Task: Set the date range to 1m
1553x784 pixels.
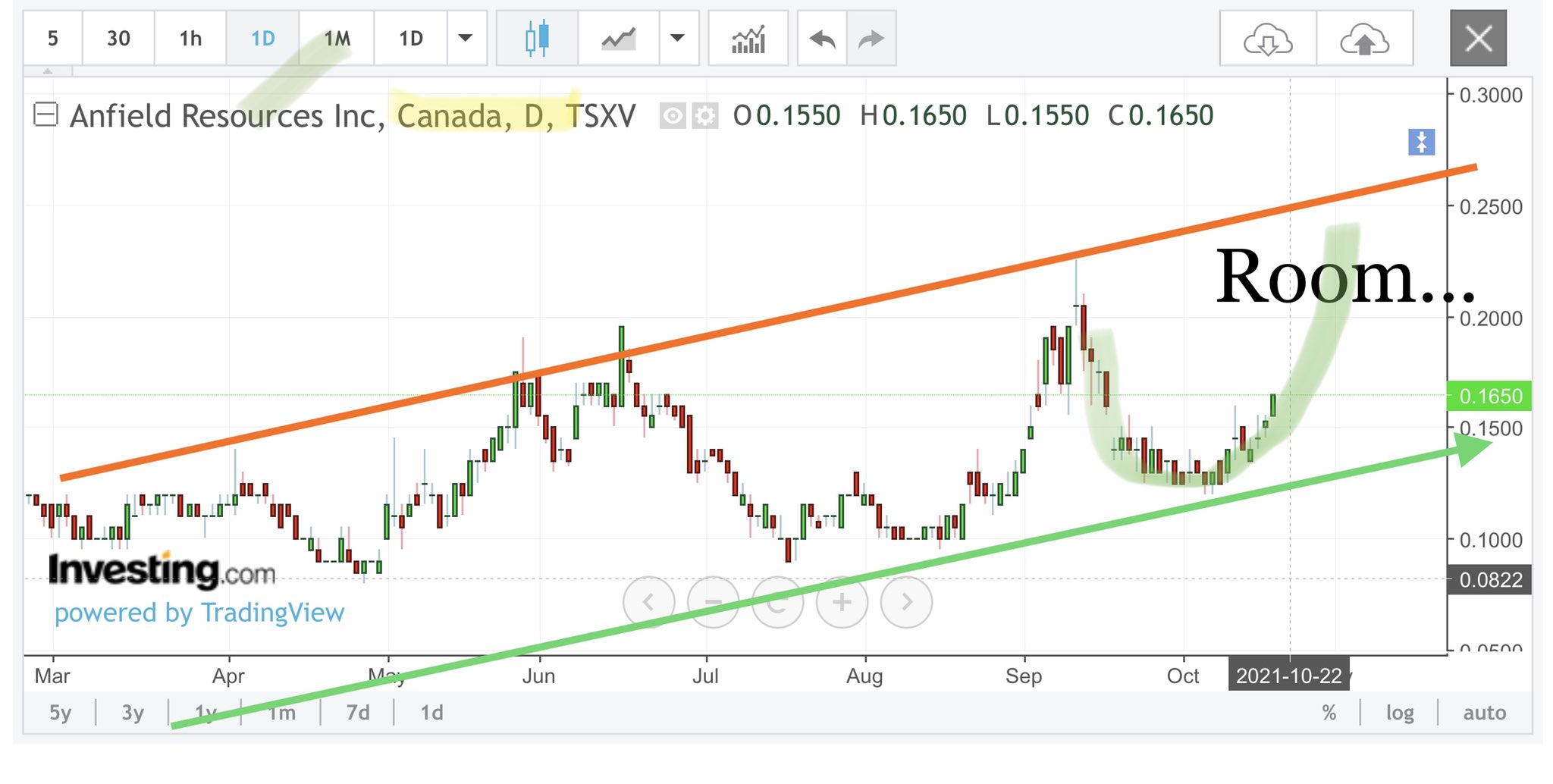Action: point(281,713)
